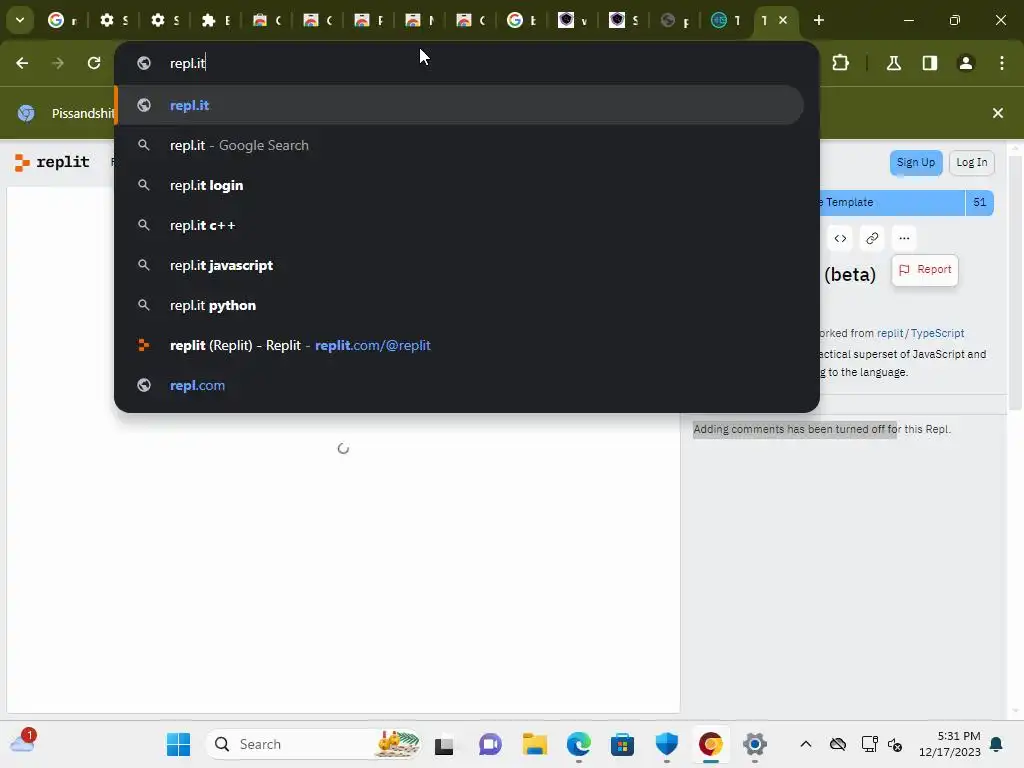Image resolution: width=1024 pixels, height=768 pixels.
Task: Report this Repl
Action: click(925, 270)
